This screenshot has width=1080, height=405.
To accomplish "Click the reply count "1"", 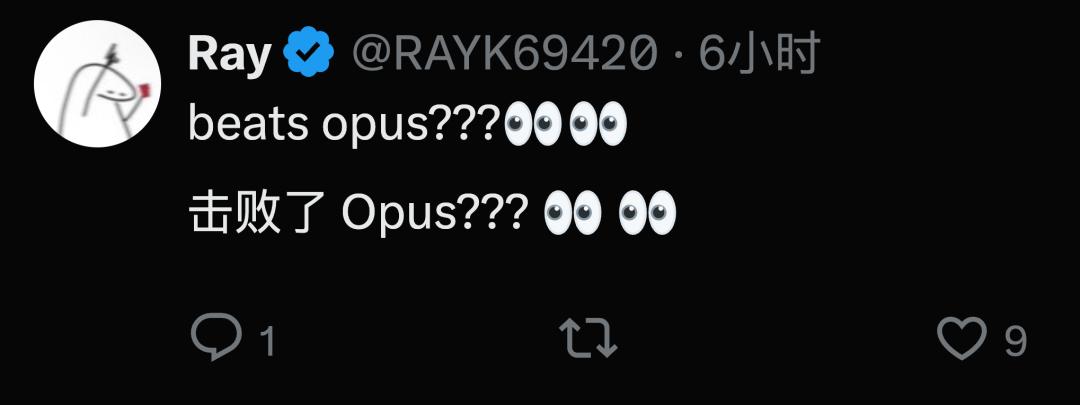I will pyautogui.click(x=267, y=343).
